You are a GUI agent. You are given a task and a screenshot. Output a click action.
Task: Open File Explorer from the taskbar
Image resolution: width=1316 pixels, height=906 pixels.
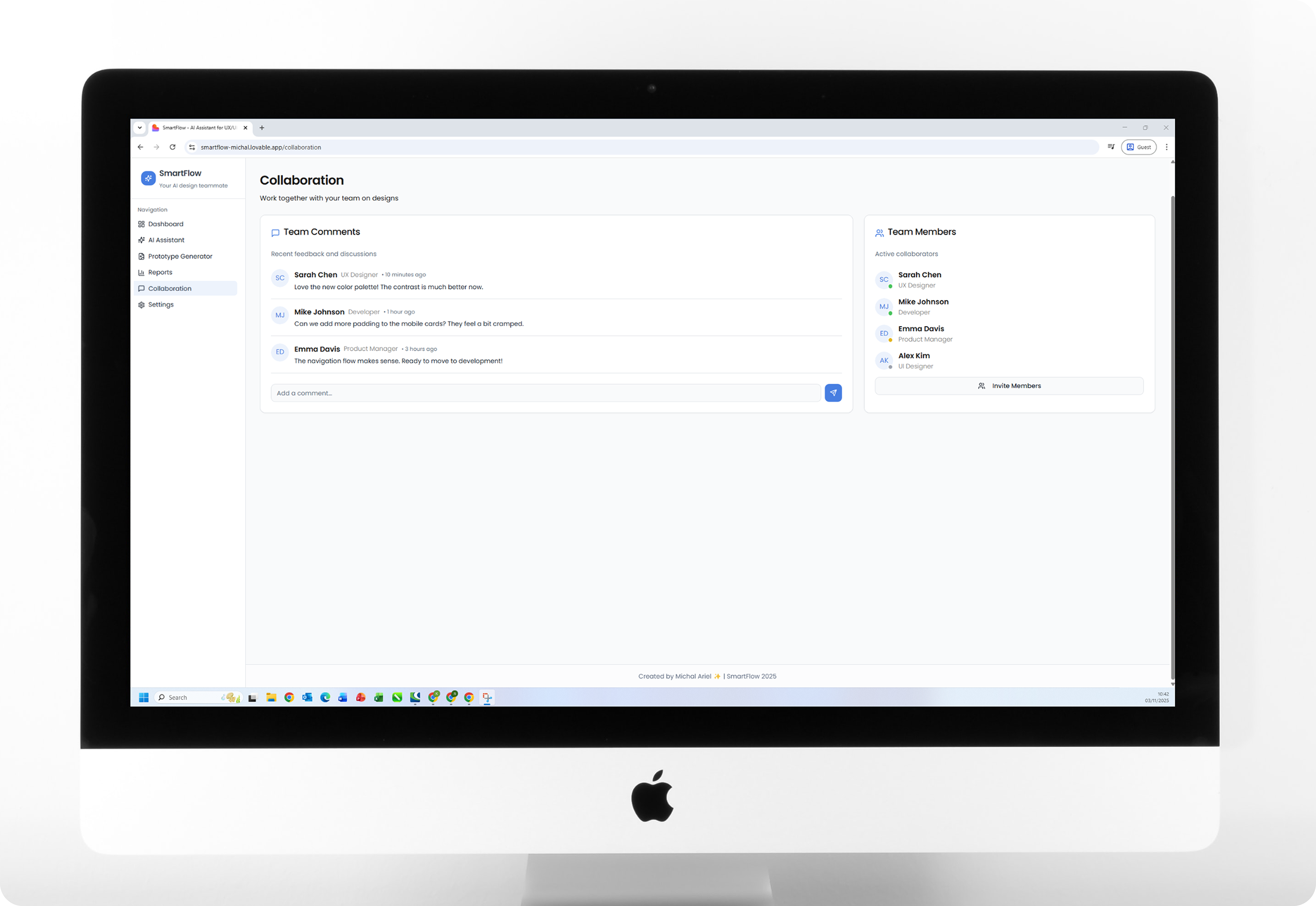point(271,698)
